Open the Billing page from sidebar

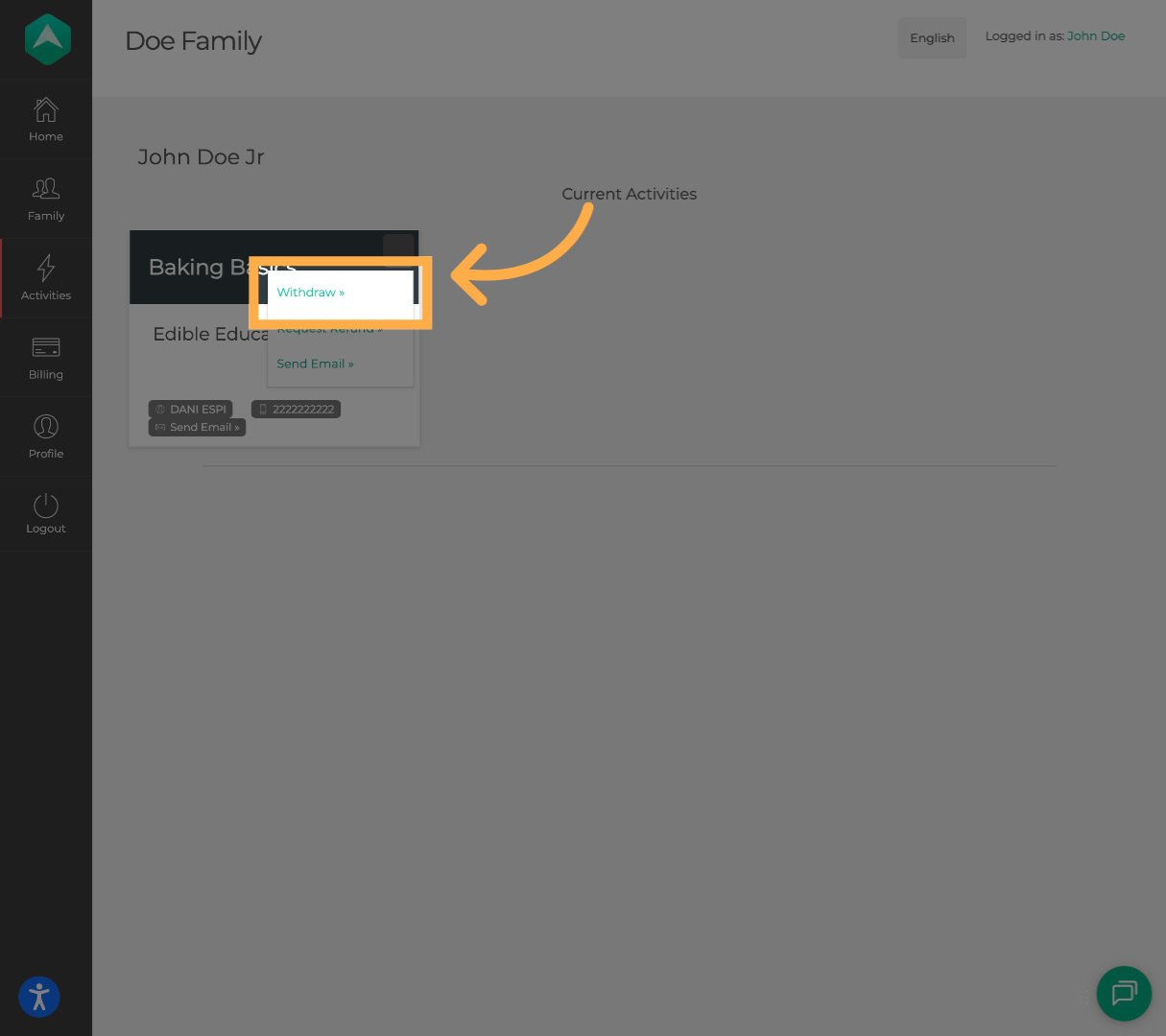tap(46, 358)
